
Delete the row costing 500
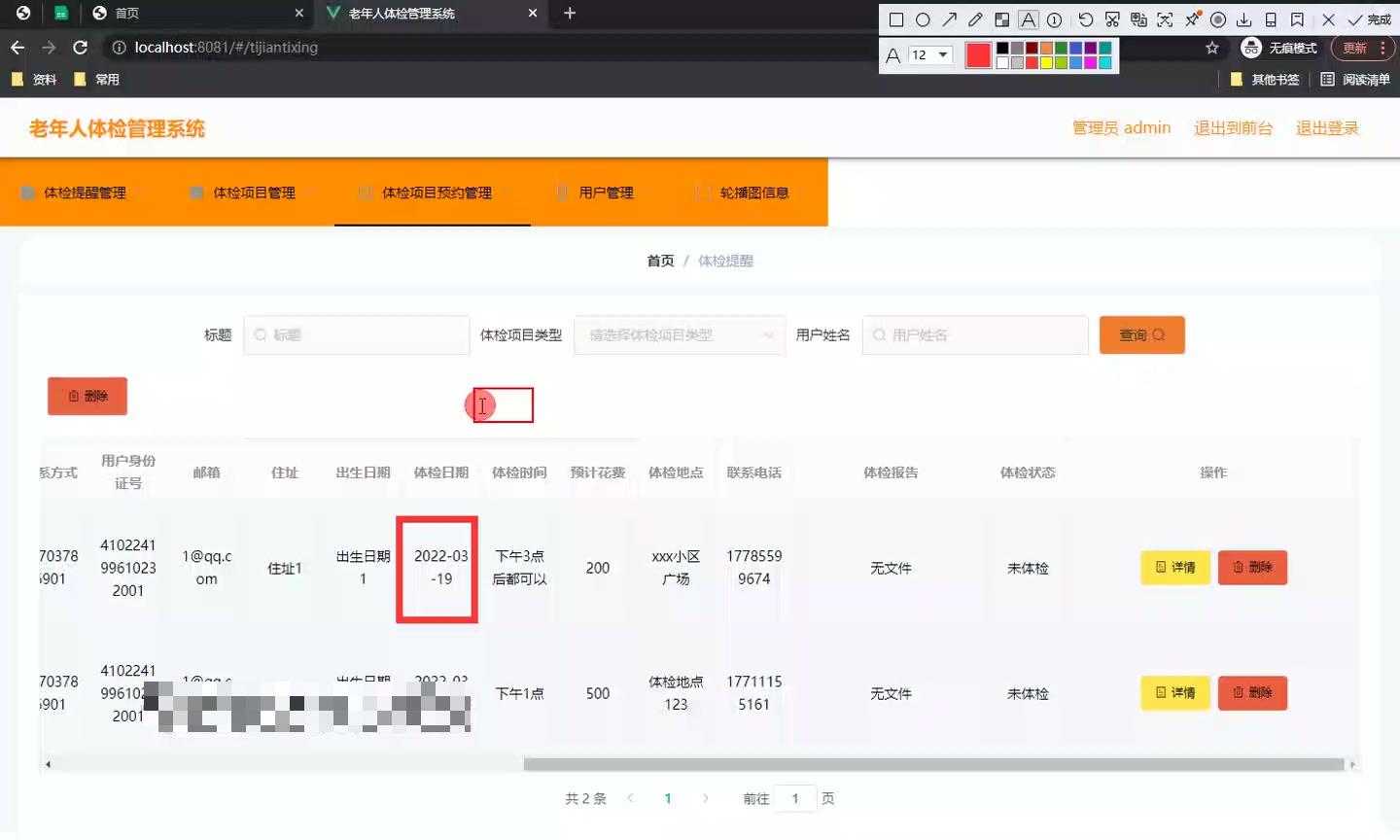click(1252, 692)
